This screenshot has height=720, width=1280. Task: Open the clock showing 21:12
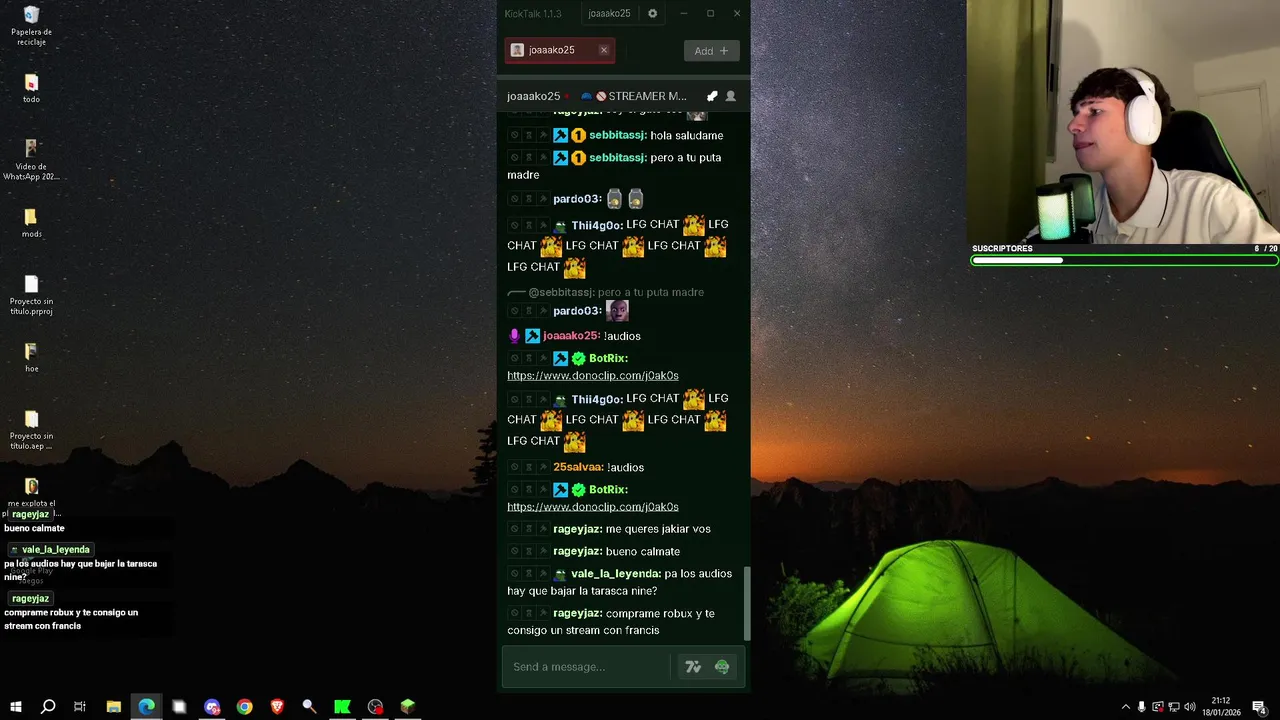point(1221,706)
